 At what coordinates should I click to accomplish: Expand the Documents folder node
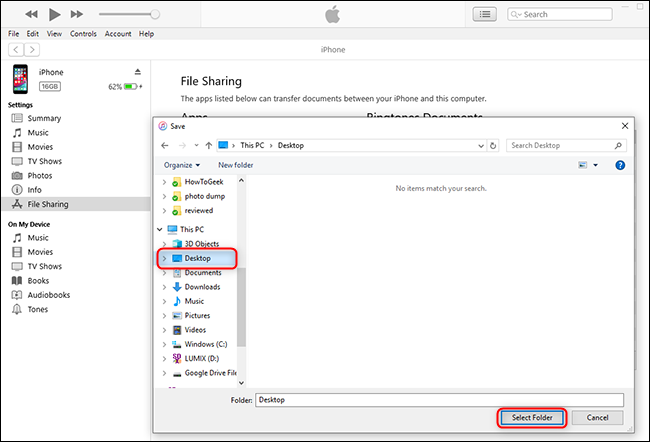click(164, 273)
